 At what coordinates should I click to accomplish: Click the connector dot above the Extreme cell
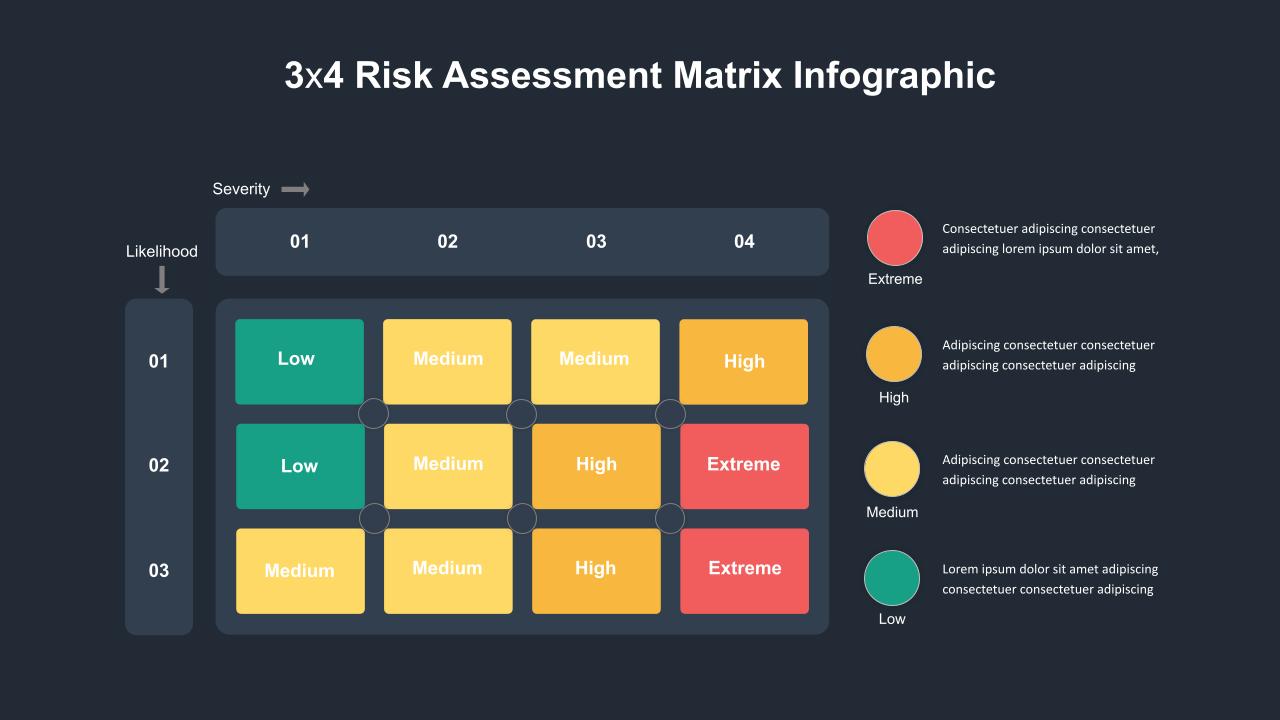point(670,413)
